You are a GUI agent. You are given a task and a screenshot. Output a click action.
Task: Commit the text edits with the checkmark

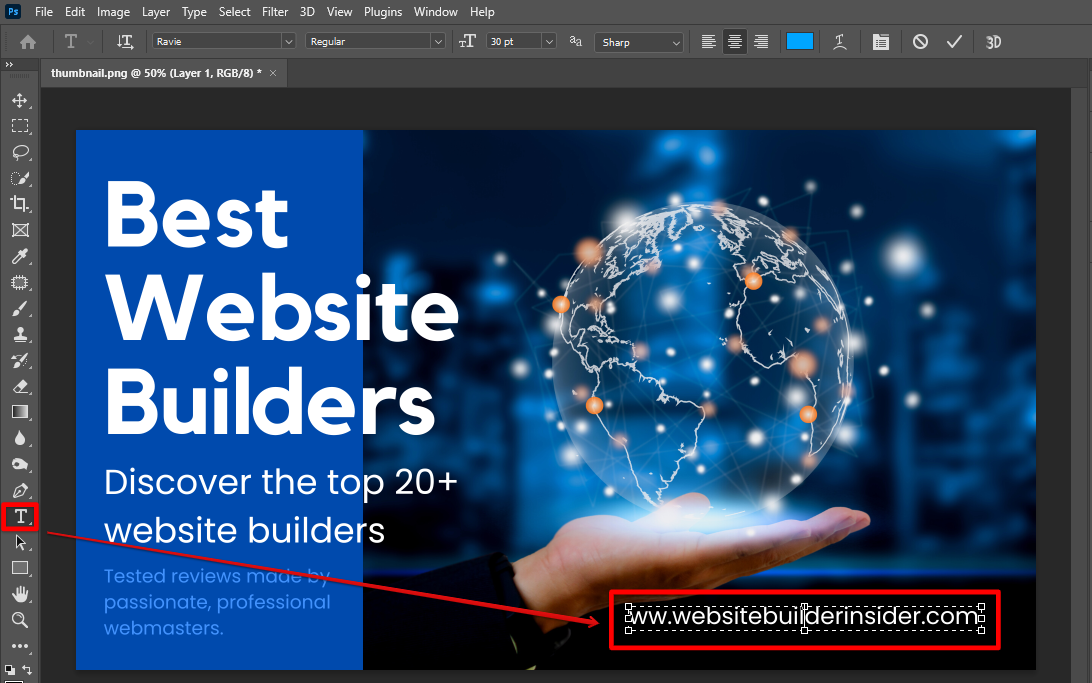954,41
